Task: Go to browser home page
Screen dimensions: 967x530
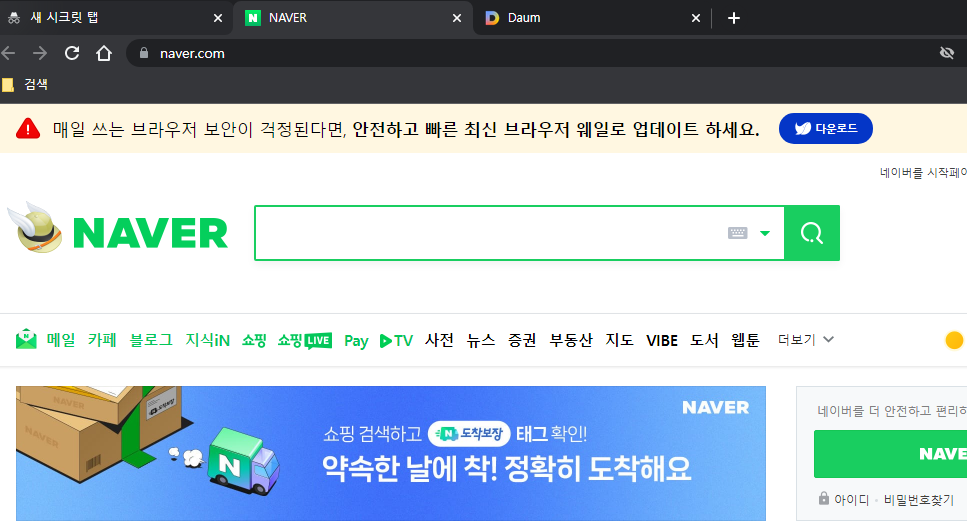Action: tap(104, 53)
